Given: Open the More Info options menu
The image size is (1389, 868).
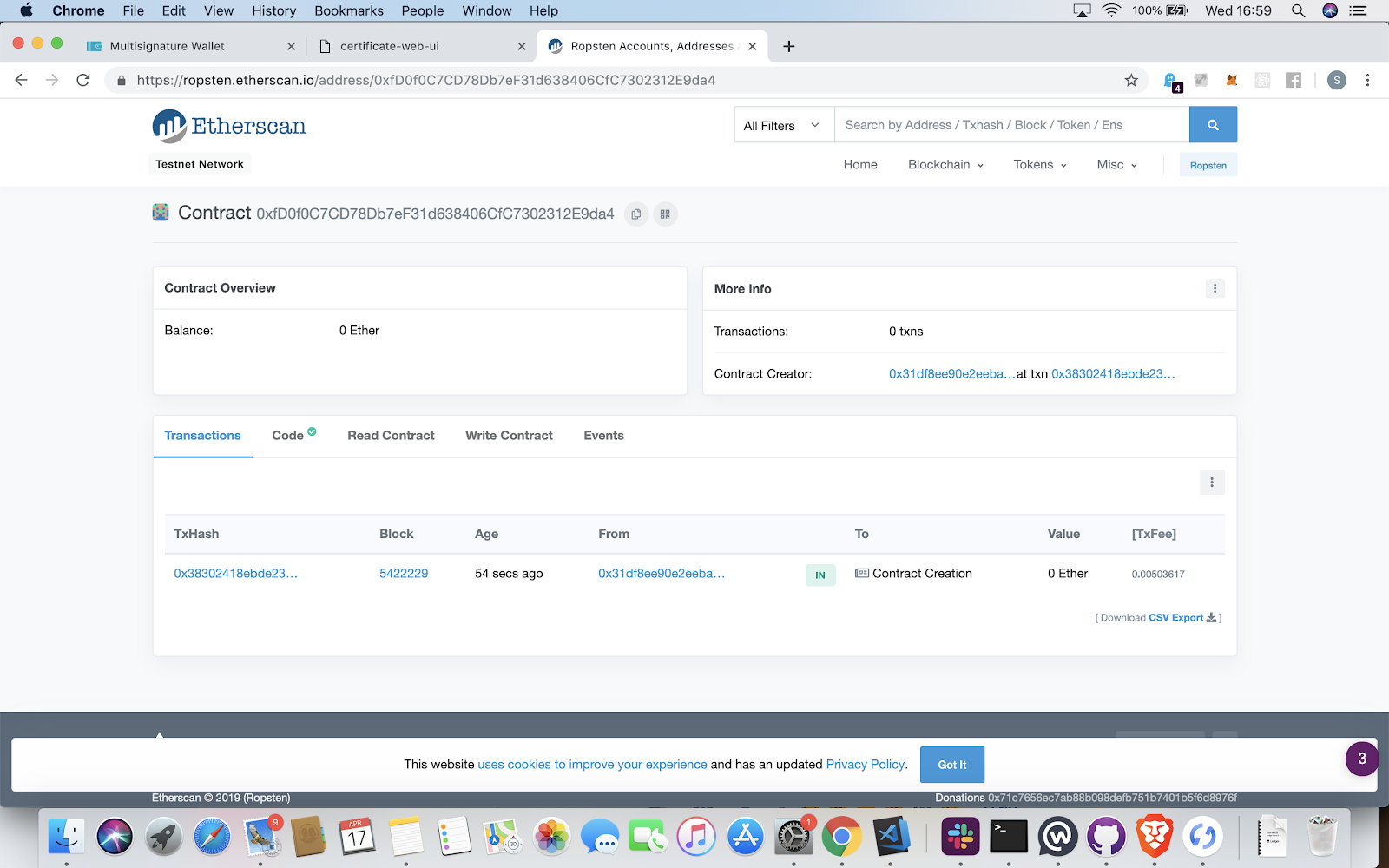Looking at the screenshot, I should point(1215,289).
